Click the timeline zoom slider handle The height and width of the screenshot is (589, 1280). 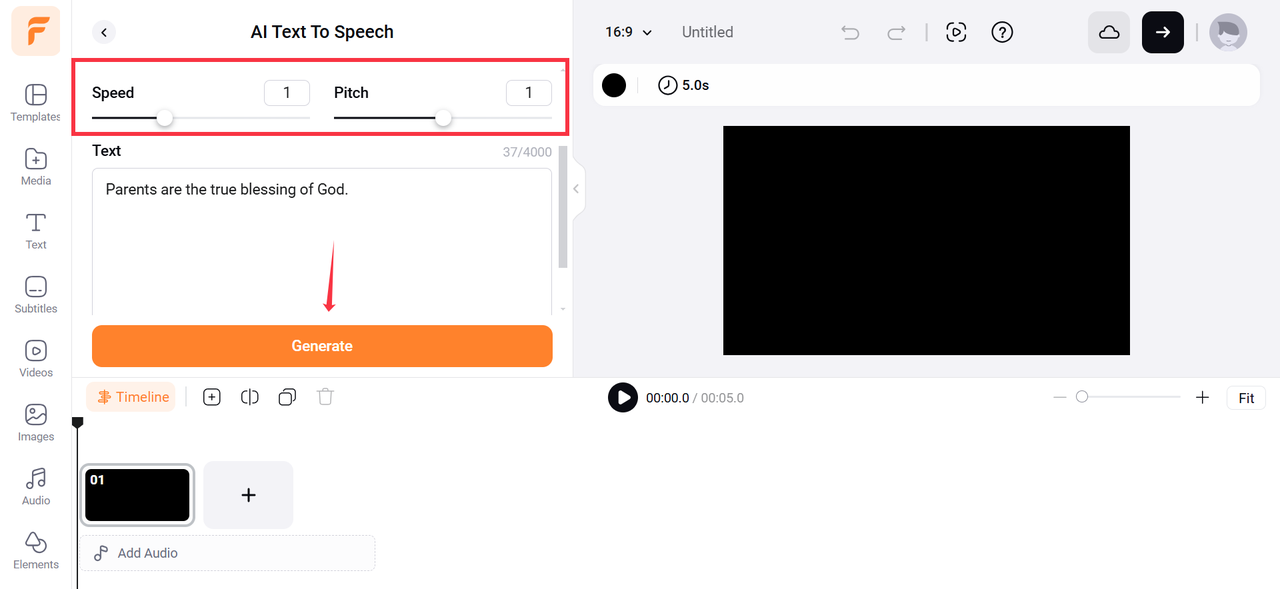[1082, 397]
